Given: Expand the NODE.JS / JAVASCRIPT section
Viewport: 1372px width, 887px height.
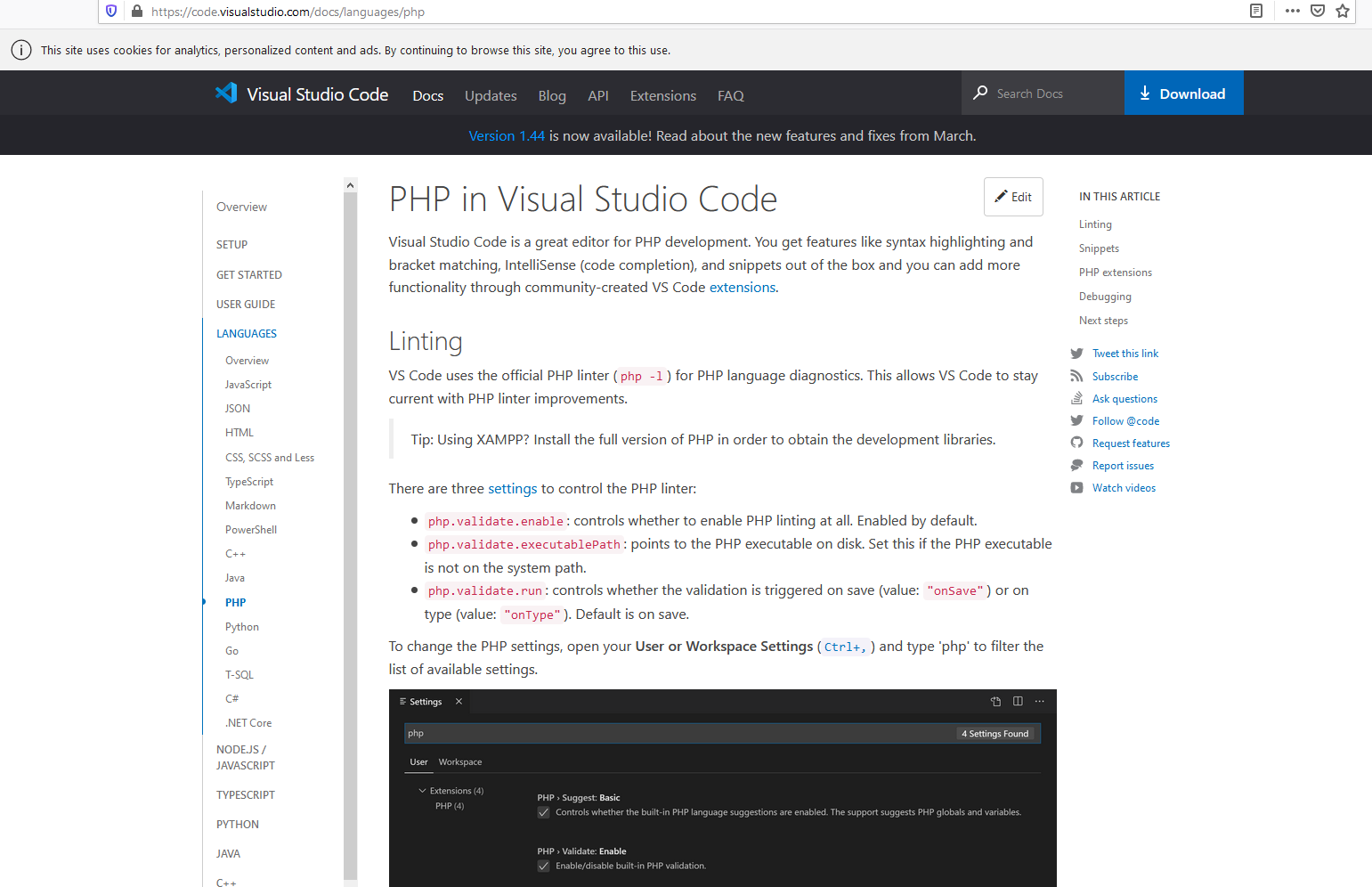Looking at the screenshot, I should click(x=246, y=758).
